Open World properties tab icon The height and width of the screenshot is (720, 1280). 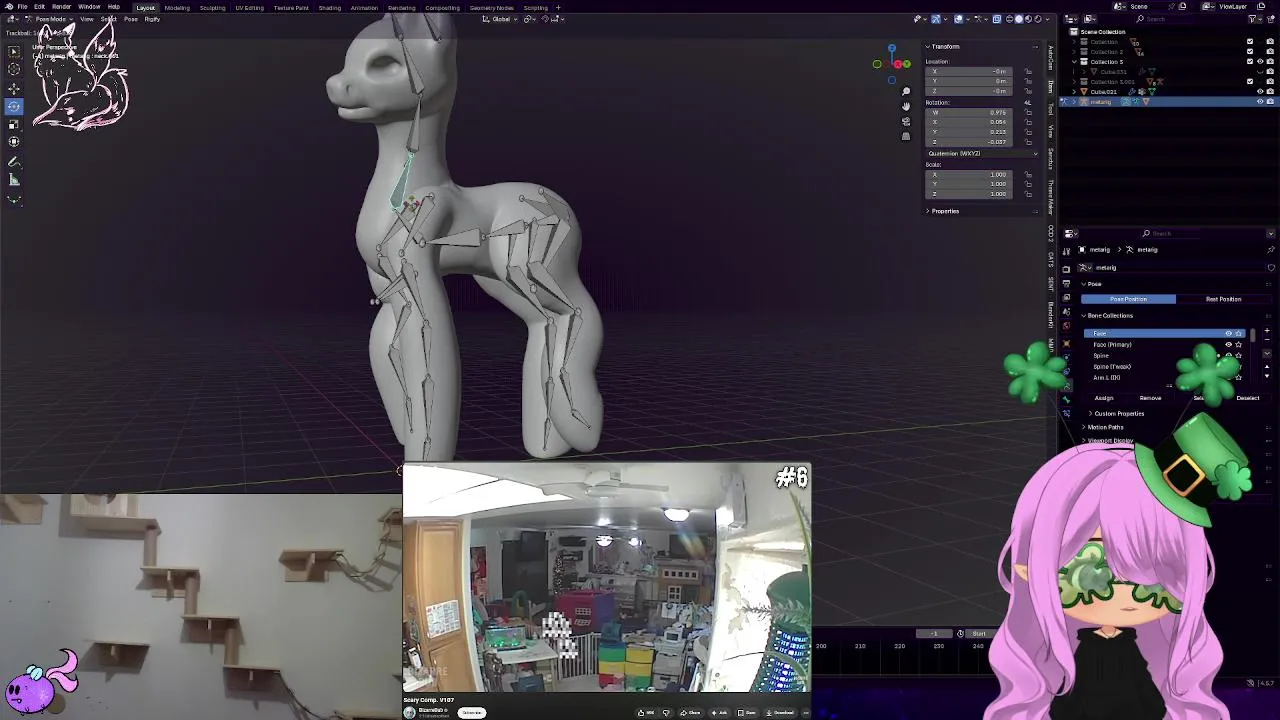[1066, 327]
